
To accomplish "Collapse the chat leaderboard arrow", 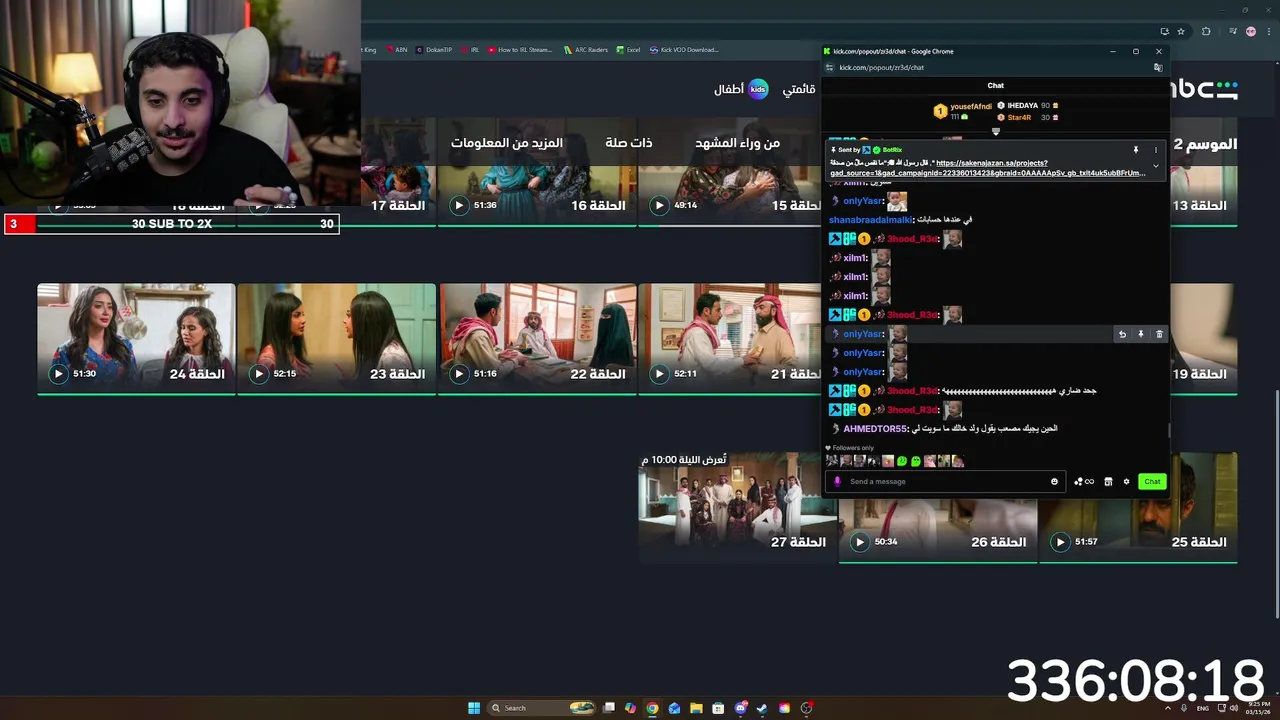I will pos(996,131).
